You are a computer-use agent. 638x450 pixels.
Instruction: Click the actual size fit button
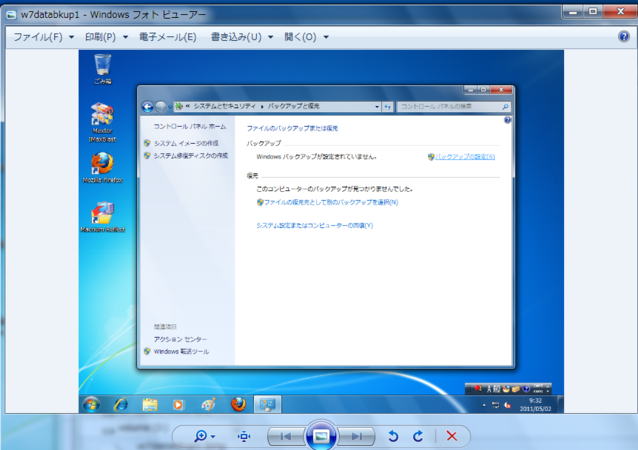click(x=244, y=437)
